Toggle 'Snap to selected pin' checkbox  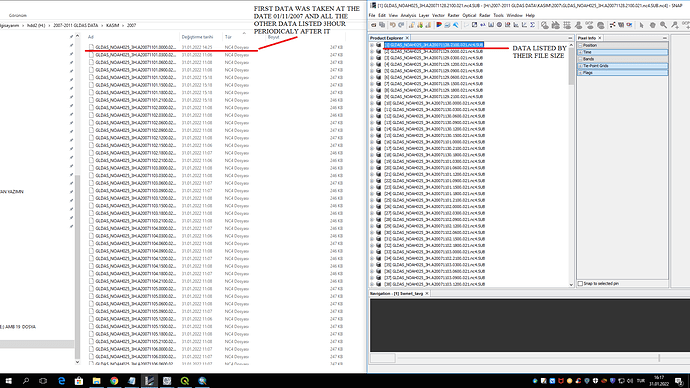(x=580, y=284)
